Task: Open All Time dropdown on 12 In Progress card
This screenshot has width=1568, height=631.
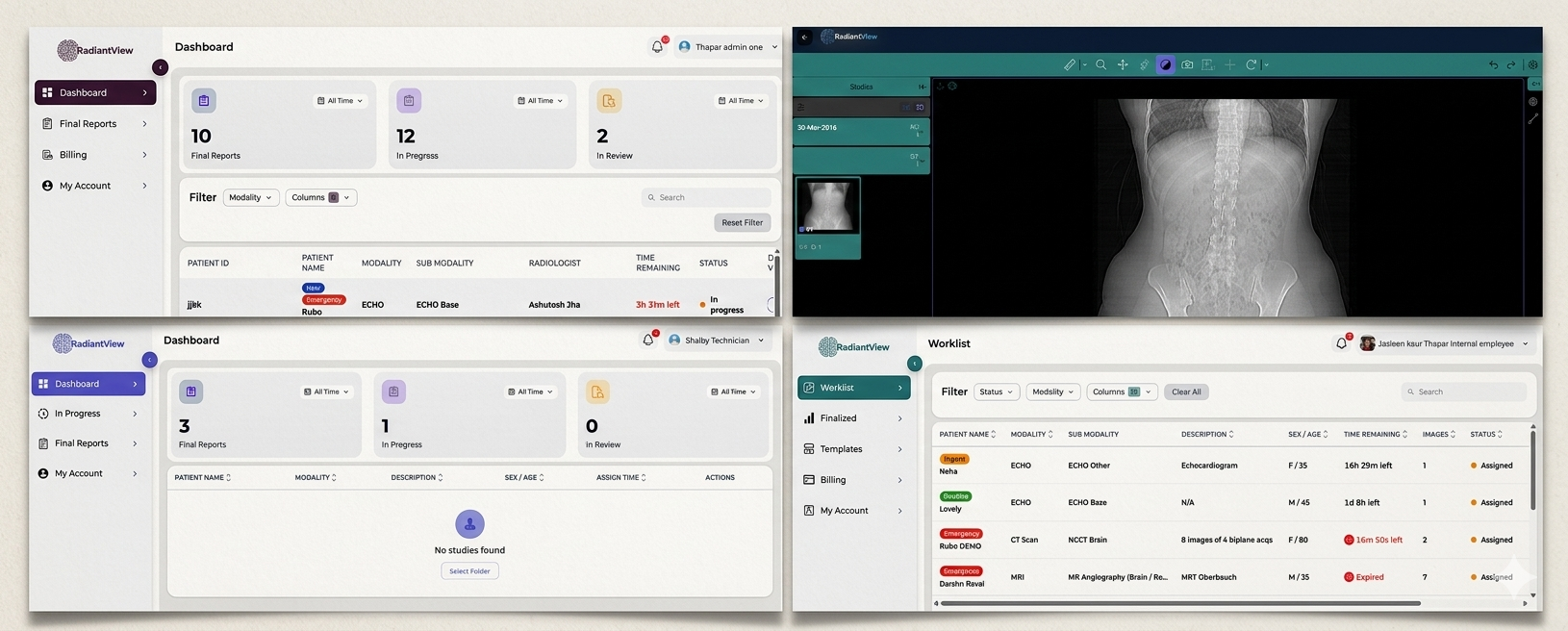Action: coord(540,101)
